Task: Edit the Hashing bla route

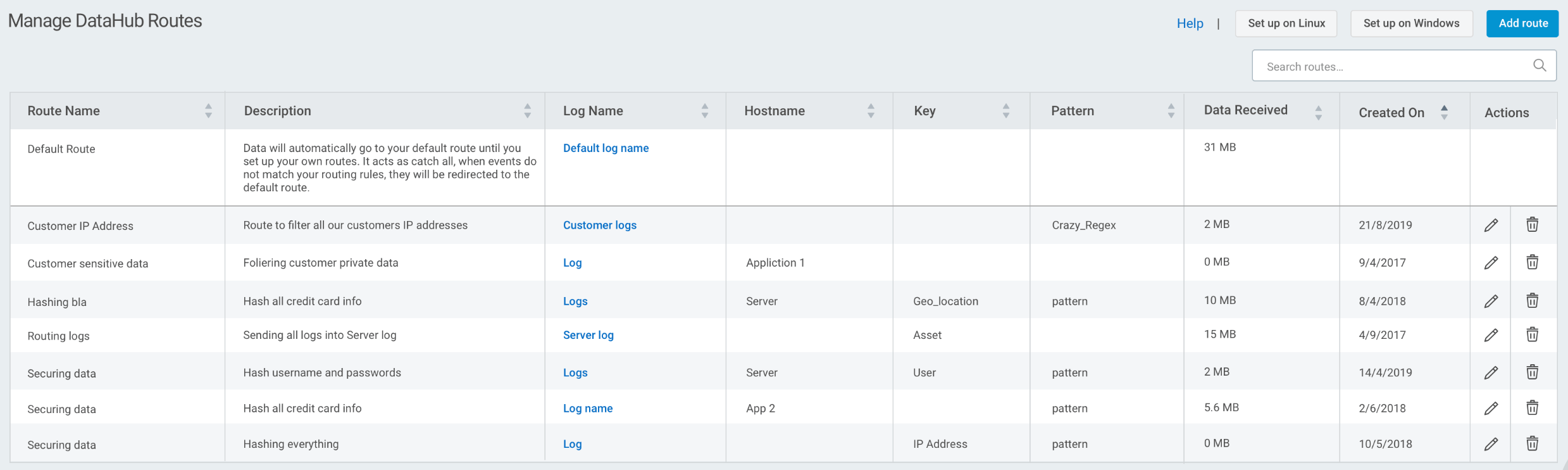Action: pos(1491,301)
